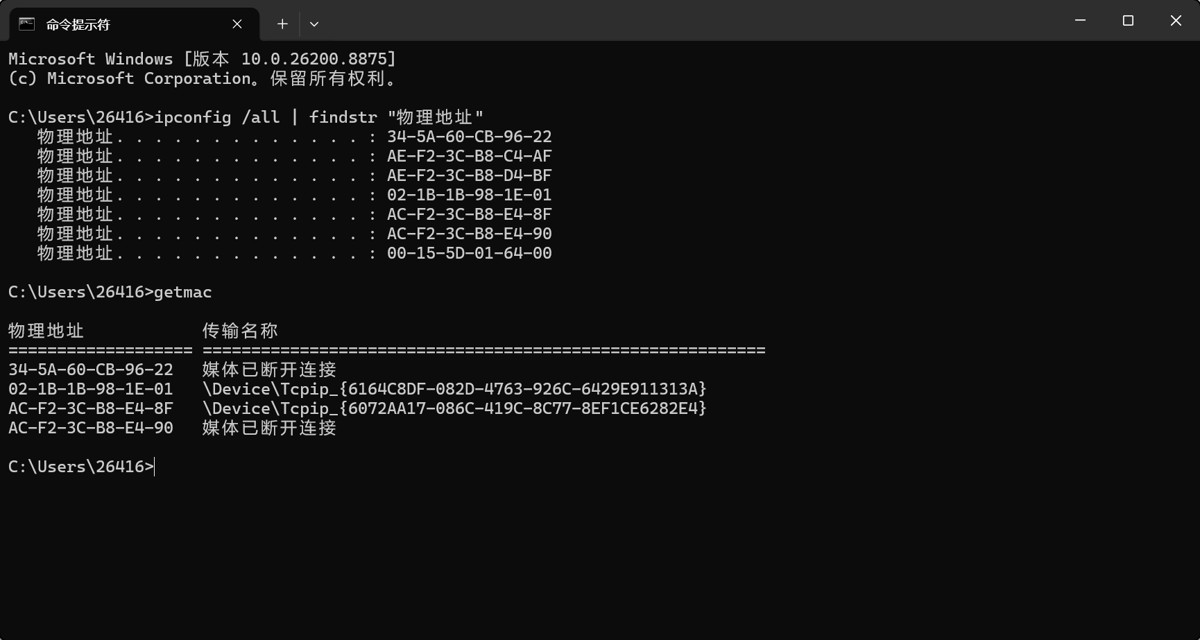Click the final C:\Users\26416> prompt input line
This screenshot has width=1200, height=640.
click(x=81, y=466)
